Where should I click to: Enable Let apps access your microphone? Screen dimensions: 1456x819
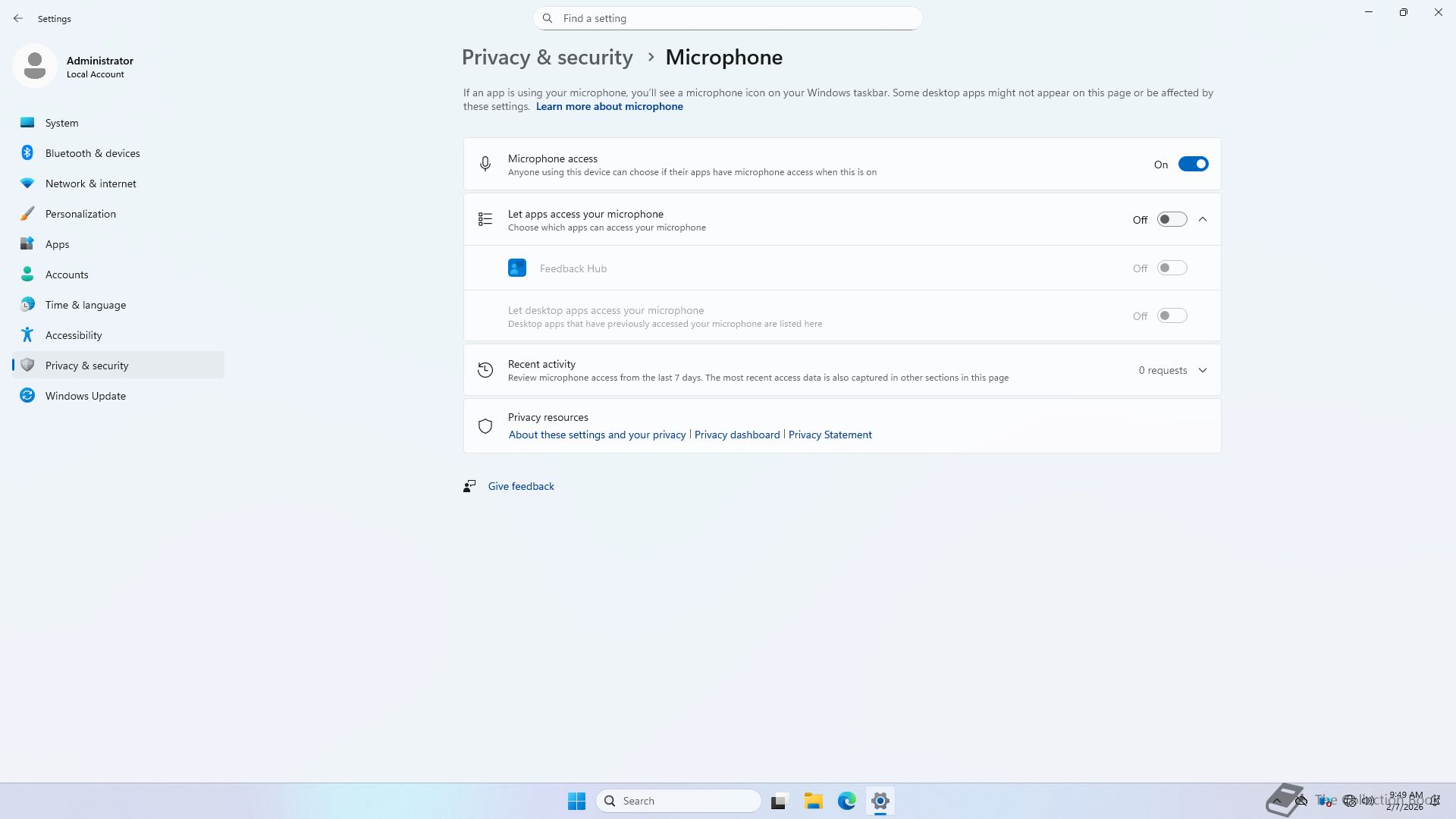click(x=1172, y=220)
